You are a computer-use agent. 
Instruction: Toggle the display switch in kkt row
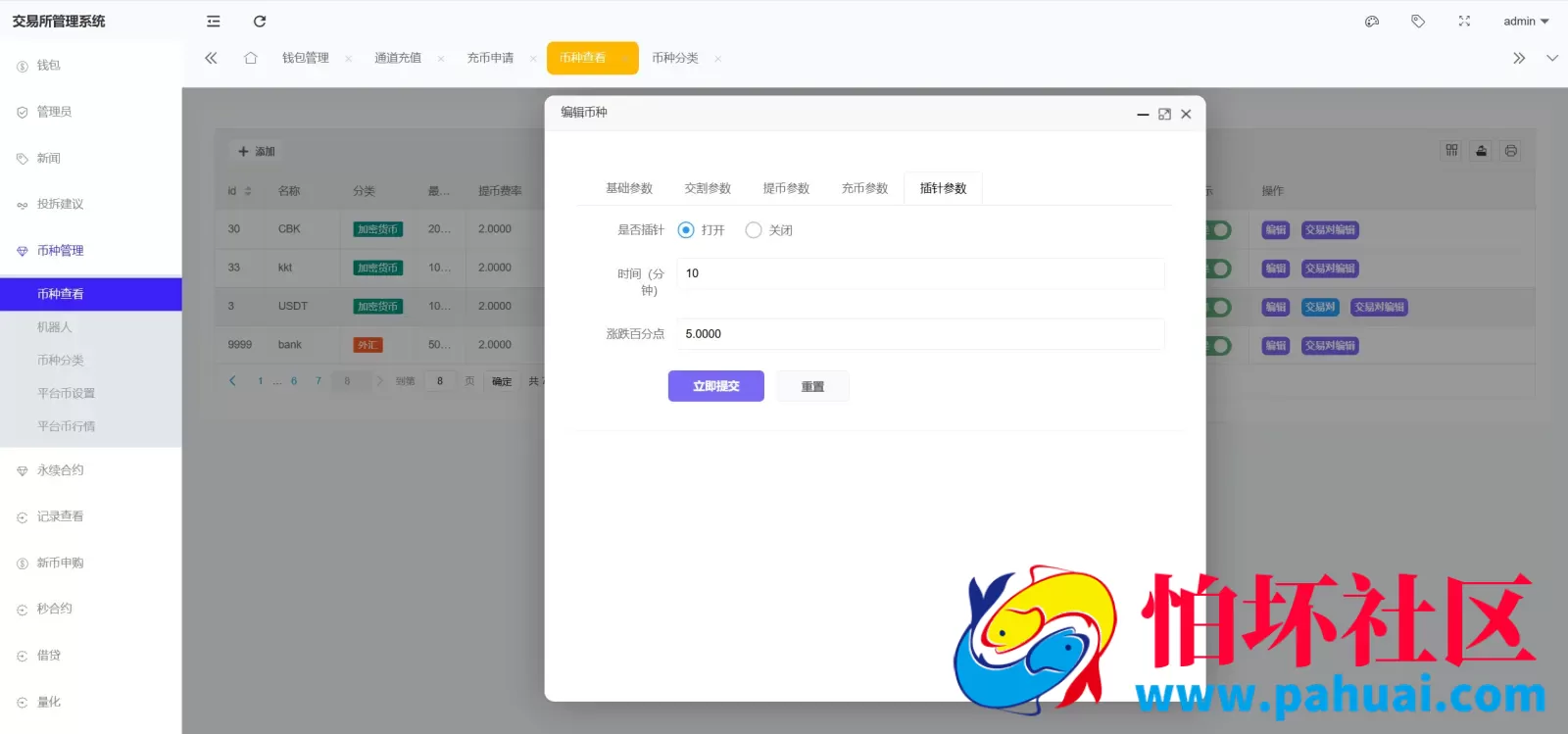1218,269
